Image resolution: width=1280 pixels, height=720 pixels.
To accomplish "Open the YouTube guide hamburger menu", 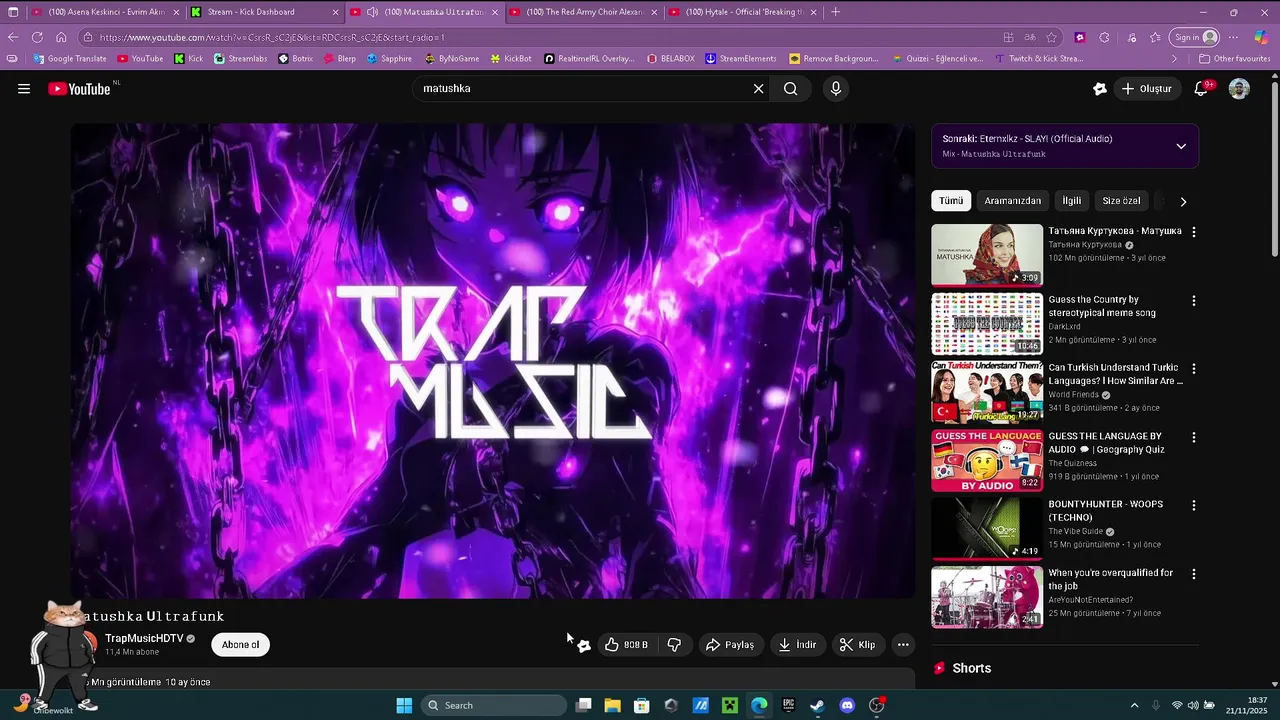I will coord(24,89).
